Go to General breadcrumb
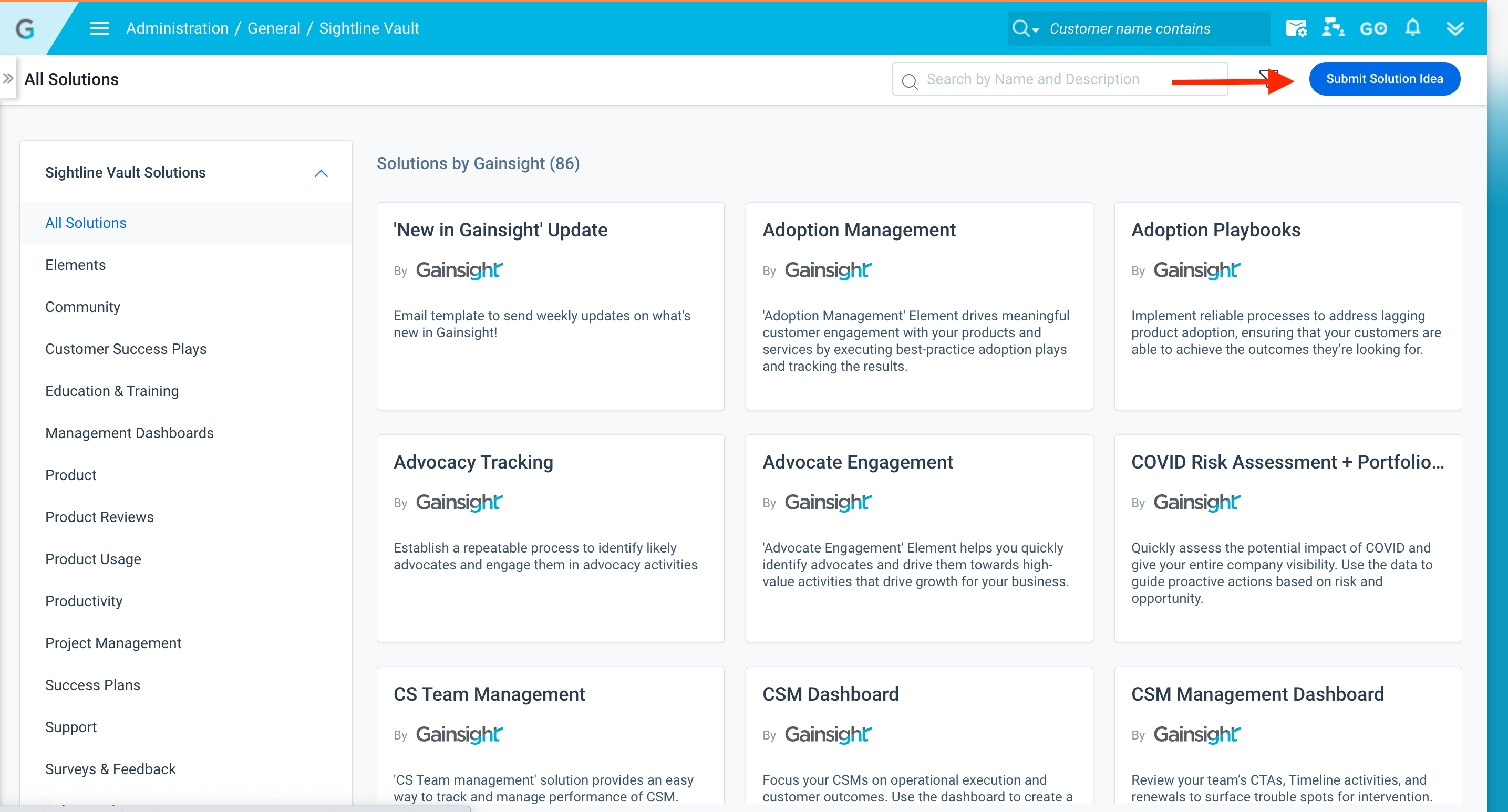1508x812 pixels. 273,28
